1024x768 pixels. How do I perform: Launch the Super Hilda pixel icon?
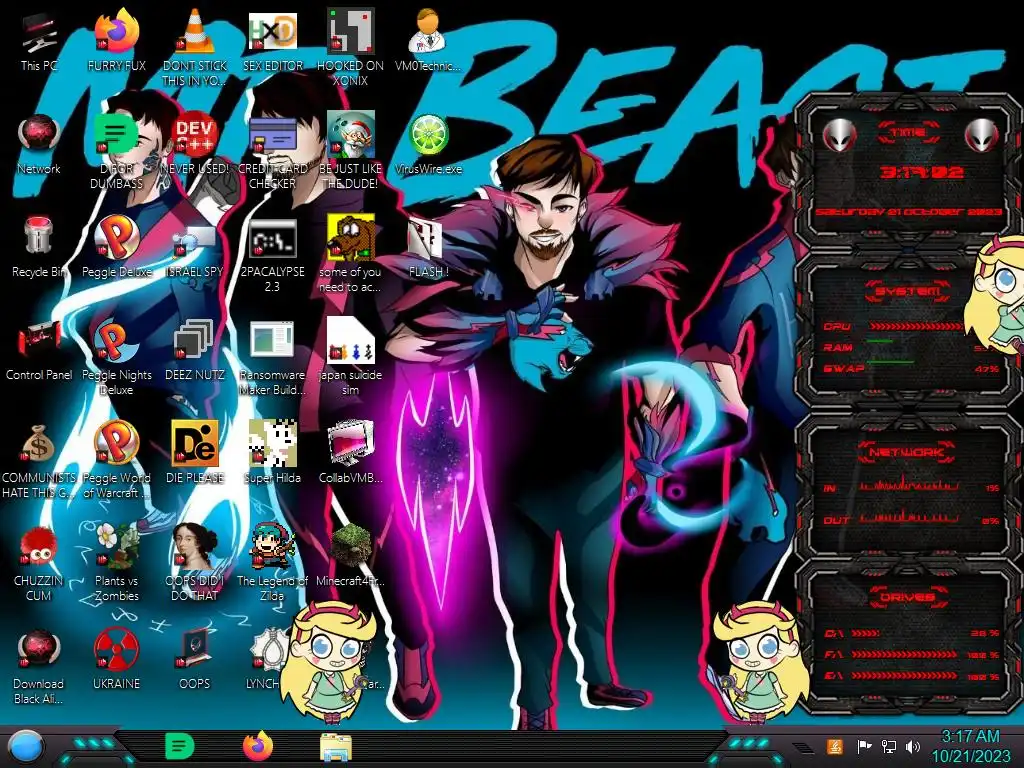pyautogui.click(x=272, y=443)
